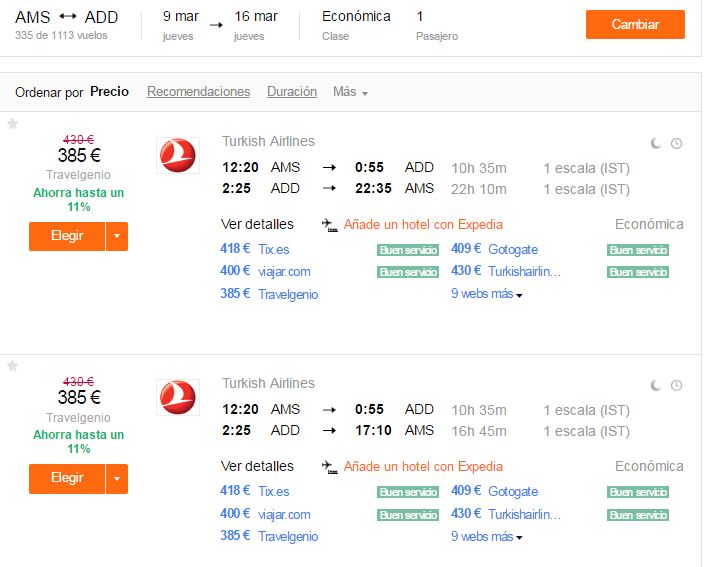Image resolution: width=707 pixels, height=567 pixels.
Task: Click Añade un hotel con Expedia, first flight
Action: click(423, 224)
